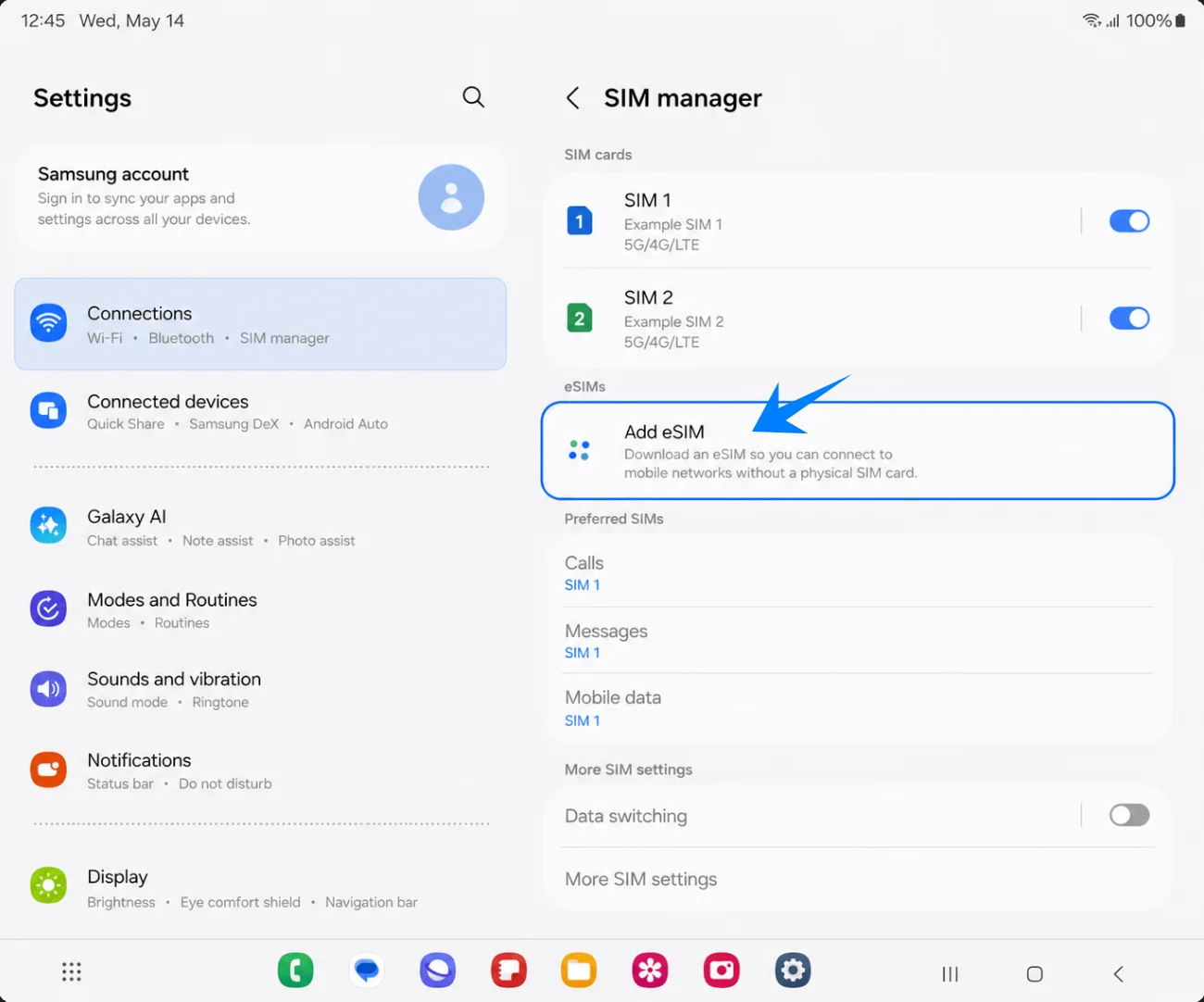
Task: Tap the Samsung account avatar icon
Action: pos(451,197)
